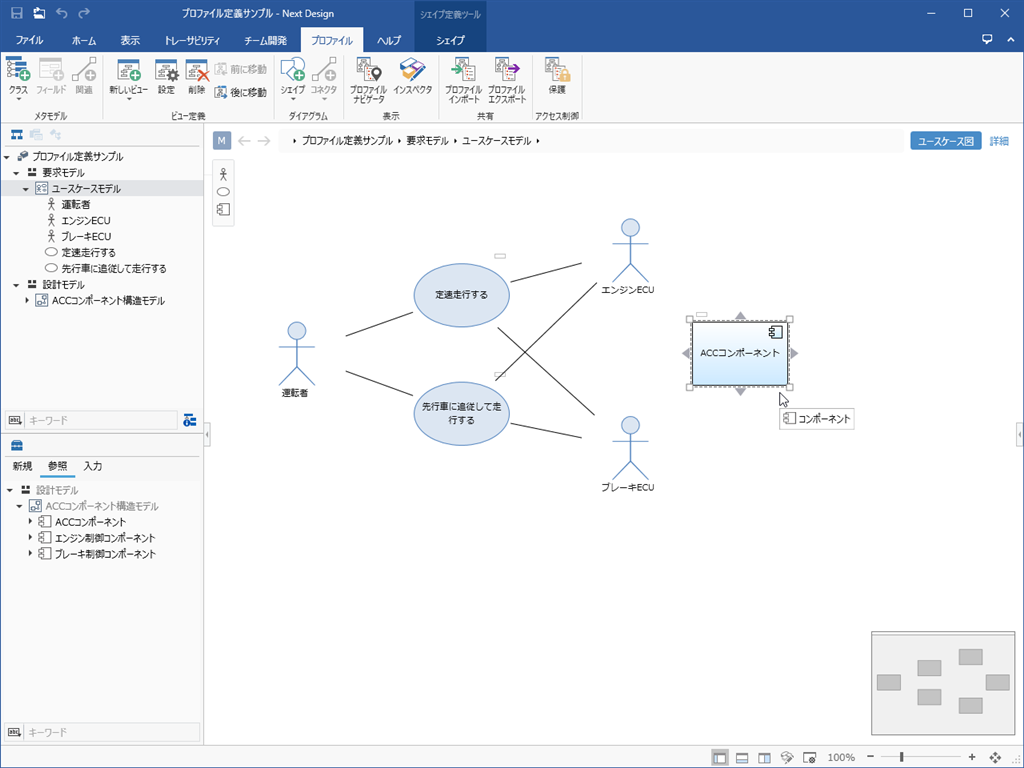The height and width of the screenshot is (768, 1024).
Task: Toggle the ユースケース図 view button
Action: 945,141
